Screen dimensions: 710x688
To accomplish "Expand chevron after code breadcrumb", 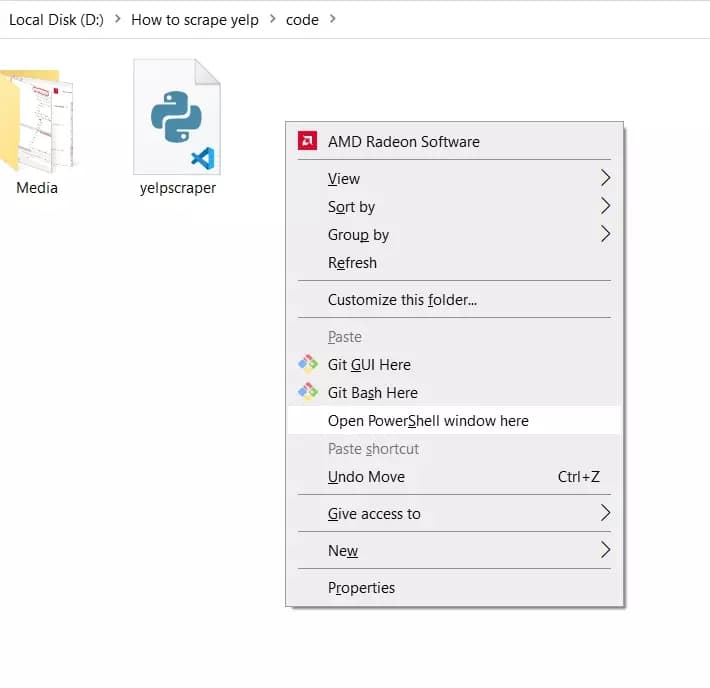I will [x=333, y=19].
